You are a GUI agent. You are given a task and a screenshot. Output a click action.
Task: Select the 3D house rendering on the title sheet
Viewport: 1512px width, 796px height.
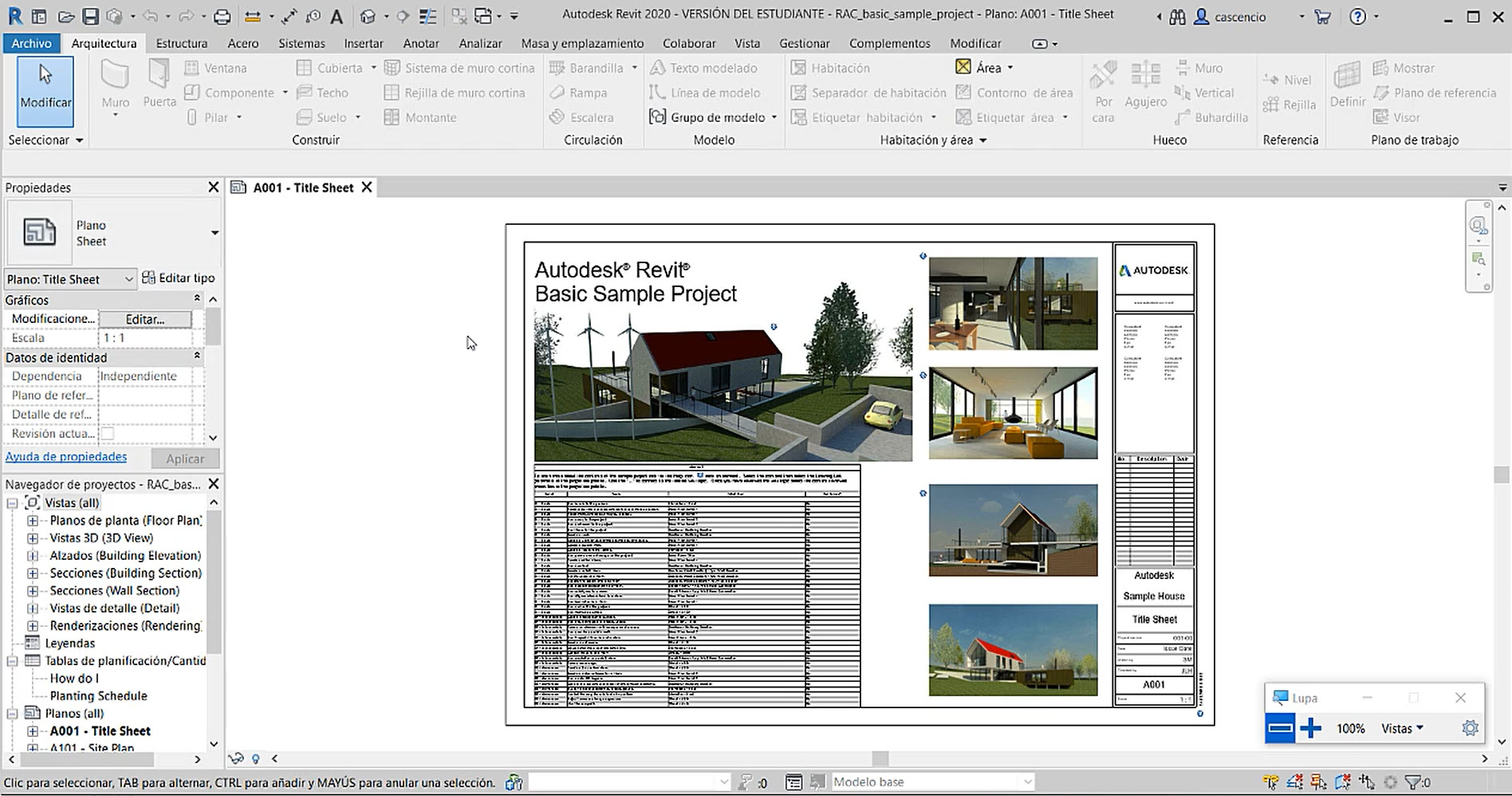718,375
